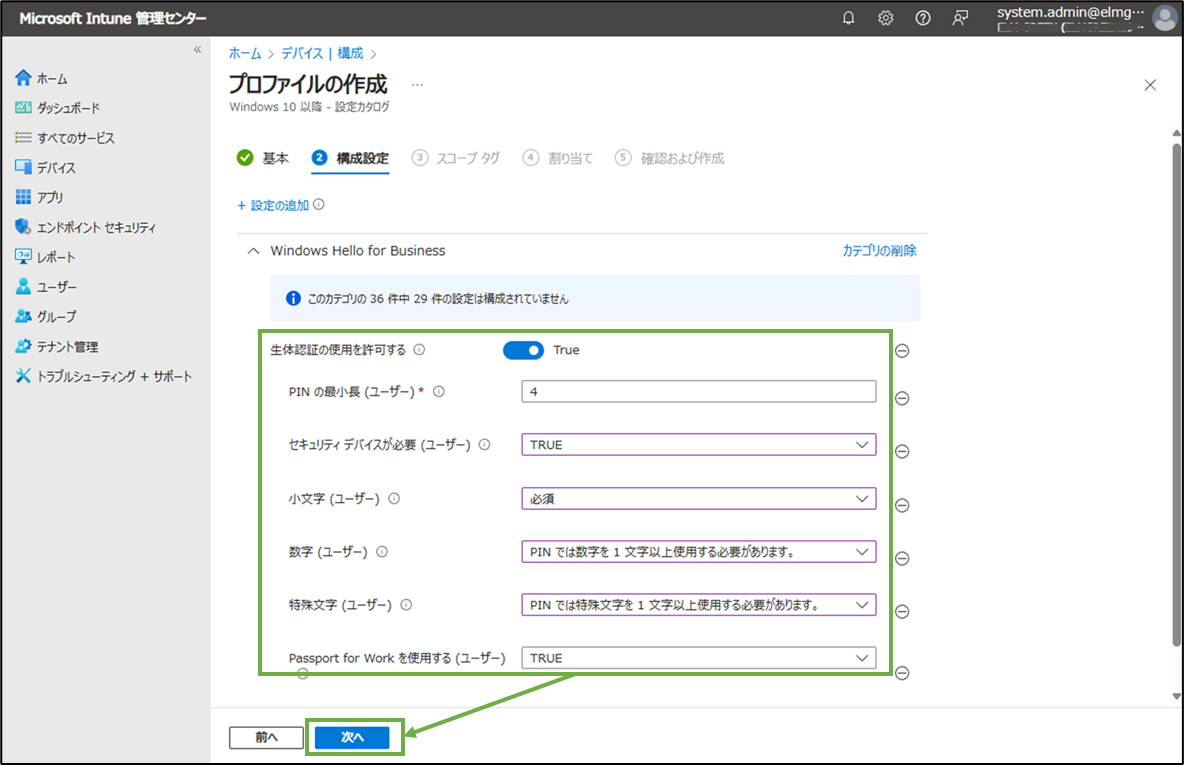The width and height of the screenshot is (1184, 765).
Task: Remove the 数字 setting with minus icon
Action: tap(902, 558)
